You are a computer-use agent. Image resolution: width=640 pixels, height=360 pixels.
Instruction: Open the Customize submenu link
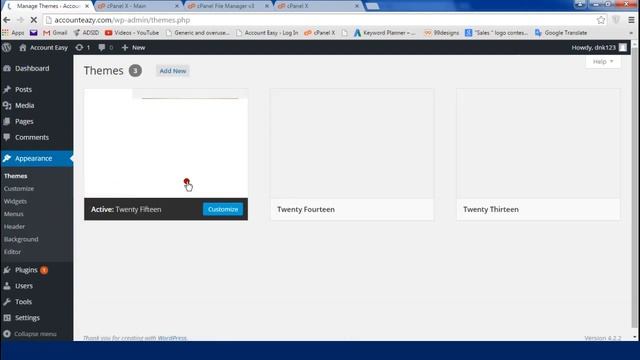click(x=19, y=189)
